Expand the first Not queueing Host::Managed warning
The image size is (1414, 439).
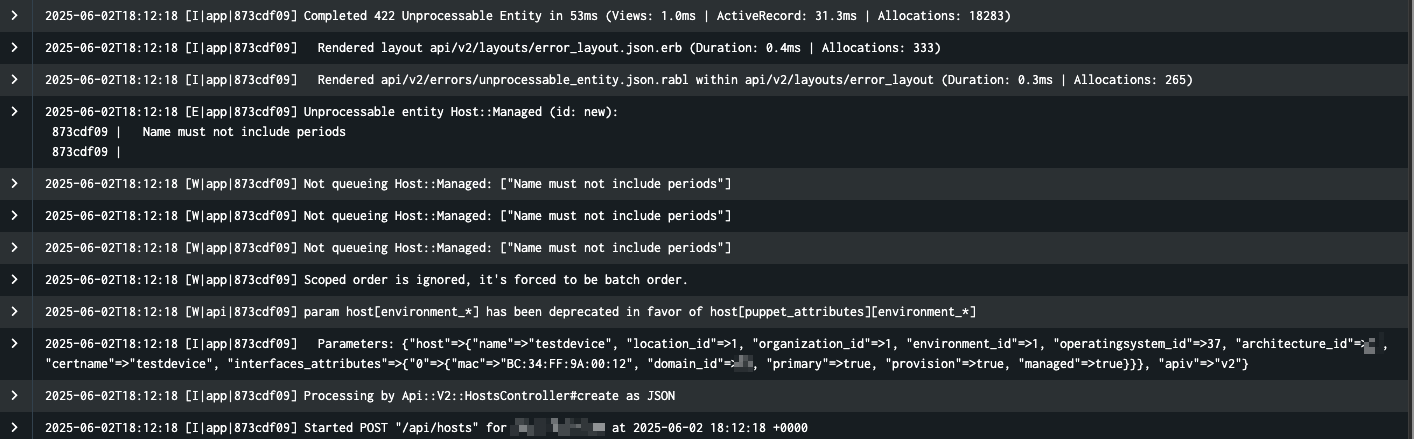click(x=14, y=184)
